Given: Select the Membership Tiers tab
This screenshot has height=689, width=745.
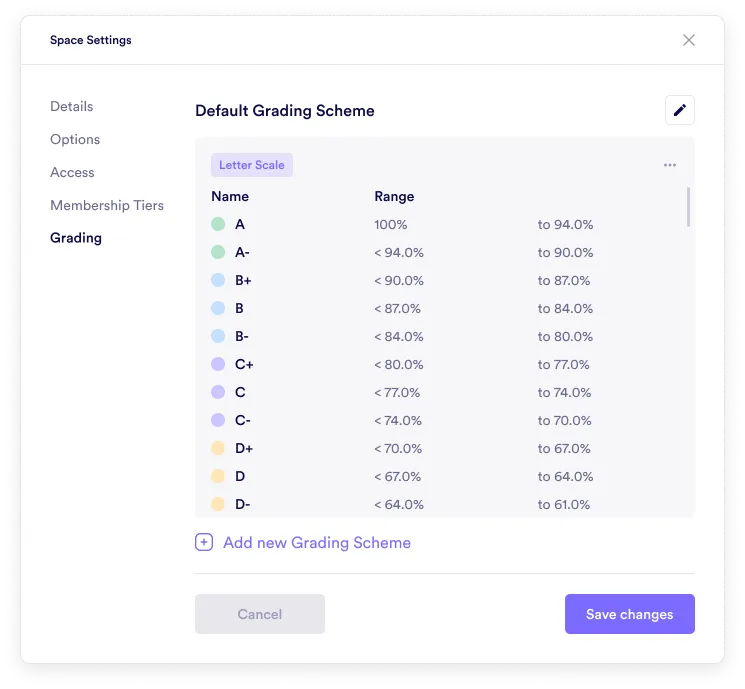Looking at the screenshot, I should point(107,205).
